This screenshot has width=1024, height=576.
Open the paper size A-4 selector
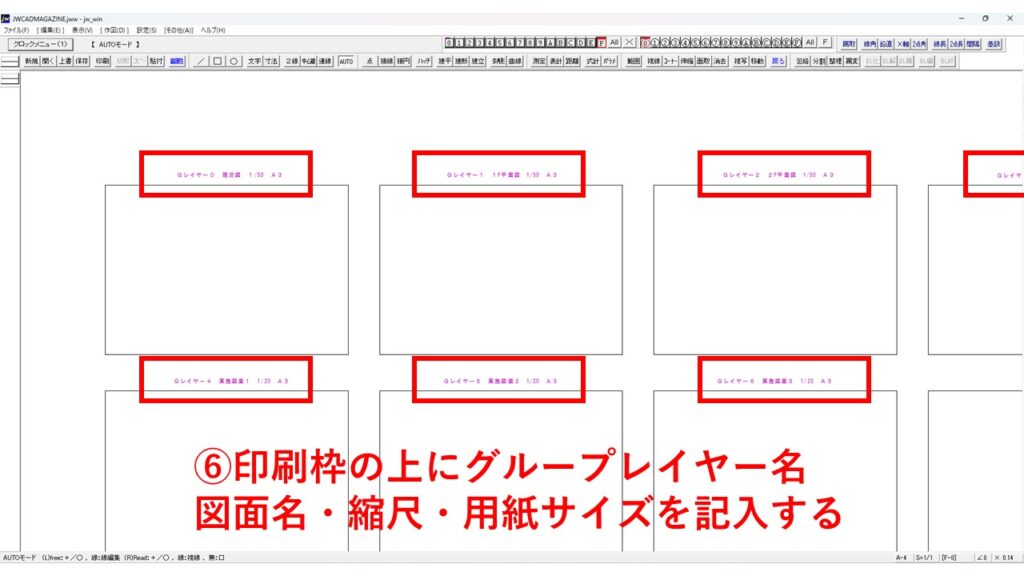point(902,557)
